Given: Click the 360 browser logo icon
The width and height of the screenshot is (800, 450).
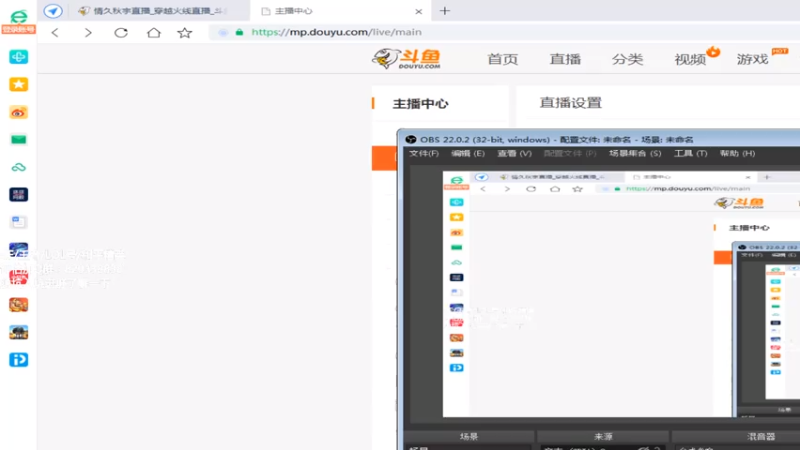Looking at the screenshot, I should 18,15.
